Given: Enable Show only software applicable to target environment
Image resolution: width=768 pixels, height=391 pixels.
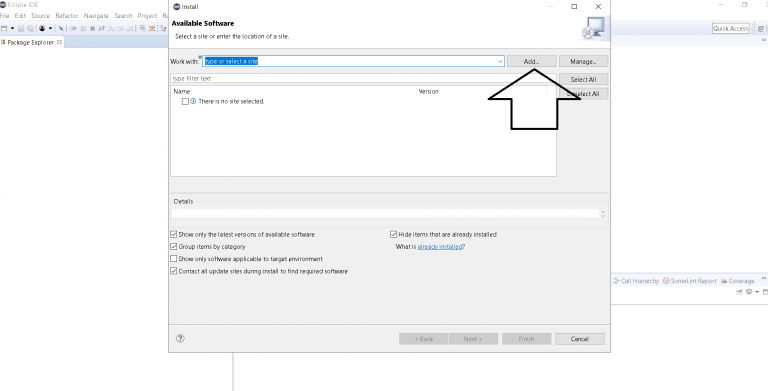Looking at the screenshot, I should (x=173, y=259).
